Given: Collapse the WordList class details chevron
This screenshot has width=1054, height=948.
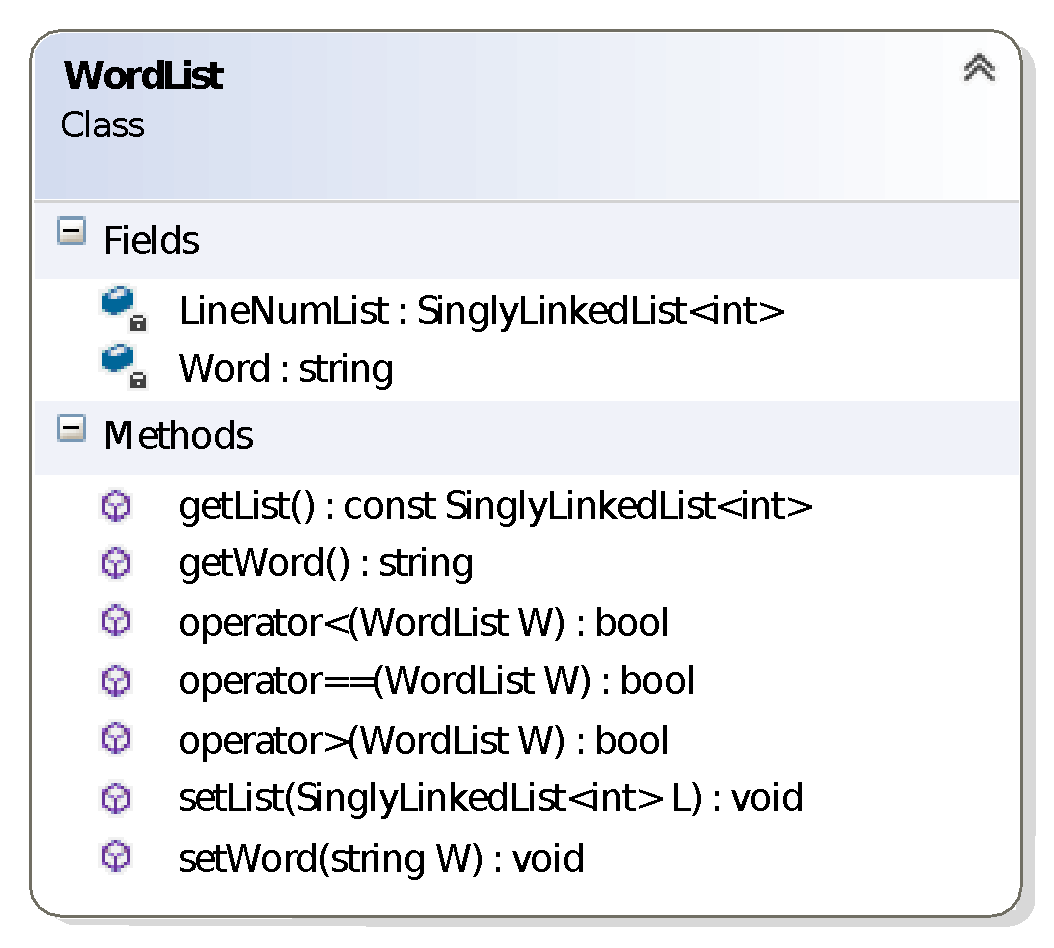Looking at the screenshot, I should click(x=979, y=68).
